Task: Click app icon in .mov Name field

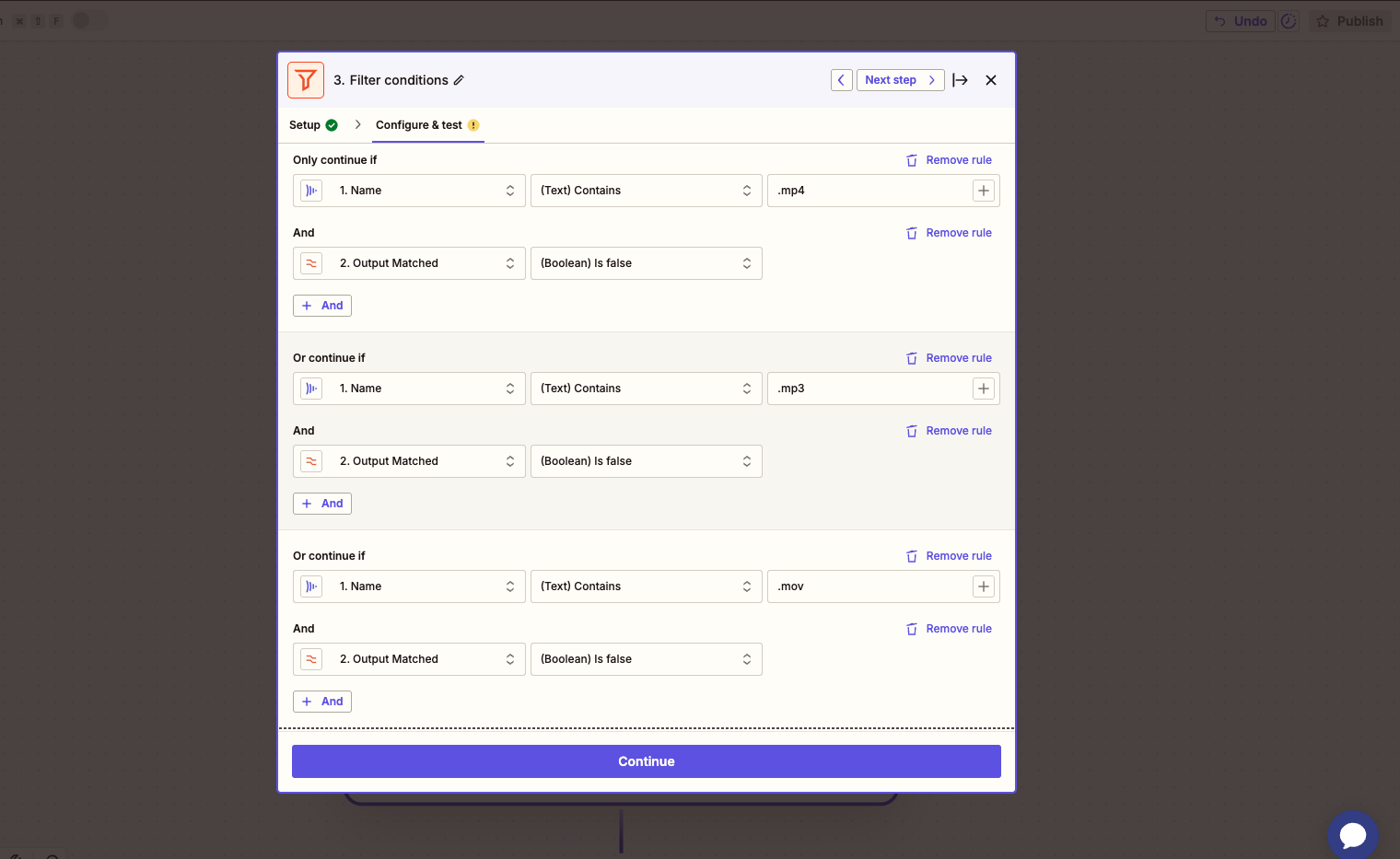Action: [311, 586]
